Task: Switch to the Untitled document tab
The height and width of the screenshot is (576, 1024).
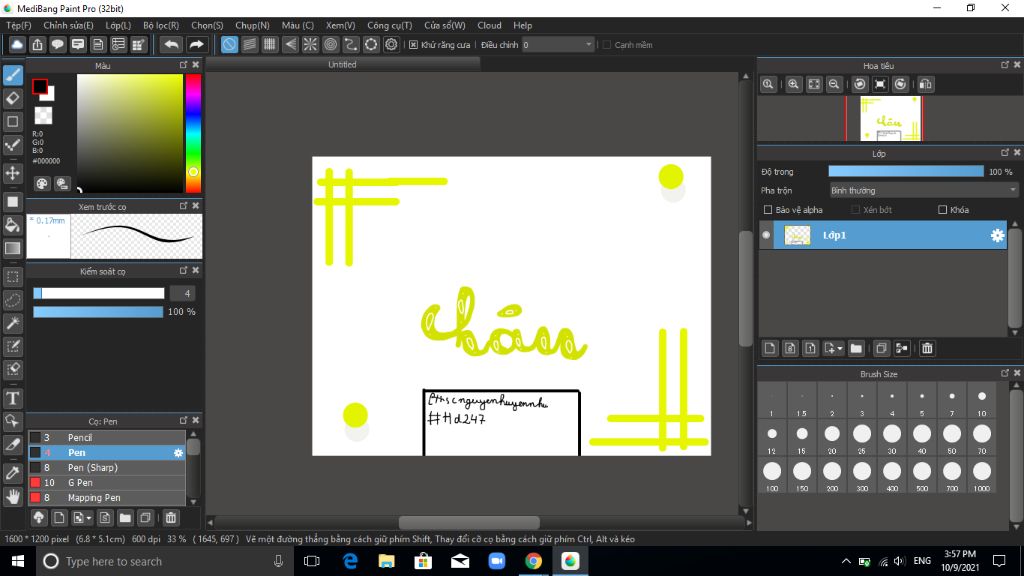Action: [x=342, y=65]
